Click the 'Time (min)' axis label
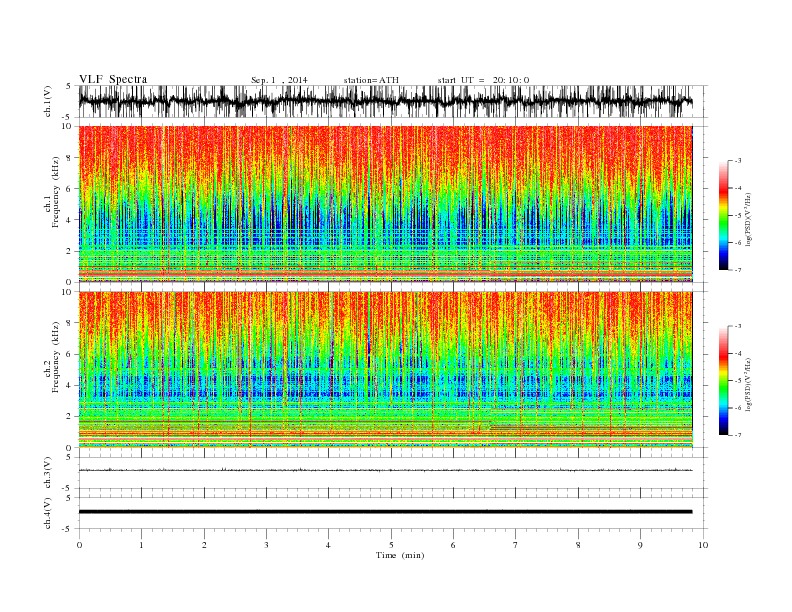 click(400, 555)
